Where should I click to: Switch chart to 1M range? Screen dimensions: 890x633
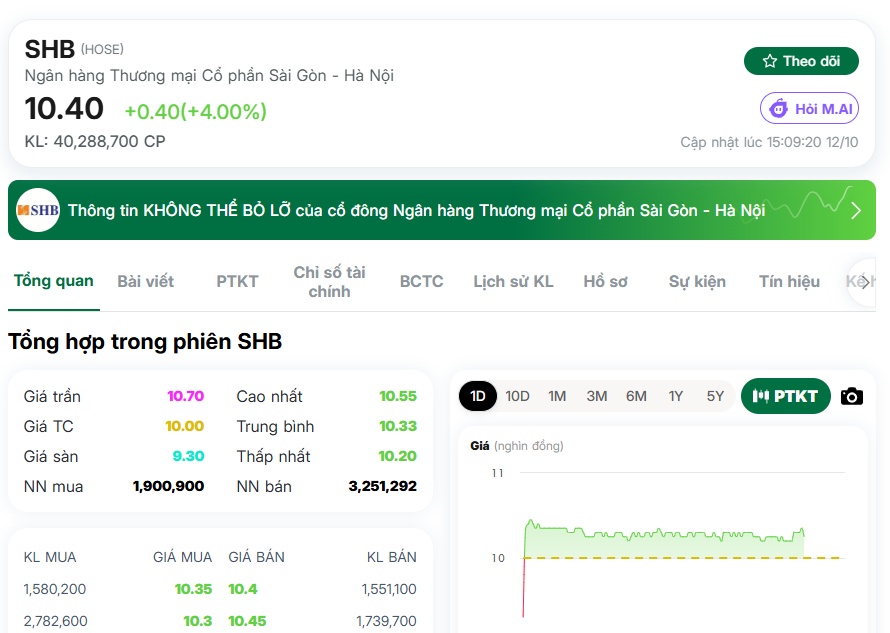tap(557, 396)
